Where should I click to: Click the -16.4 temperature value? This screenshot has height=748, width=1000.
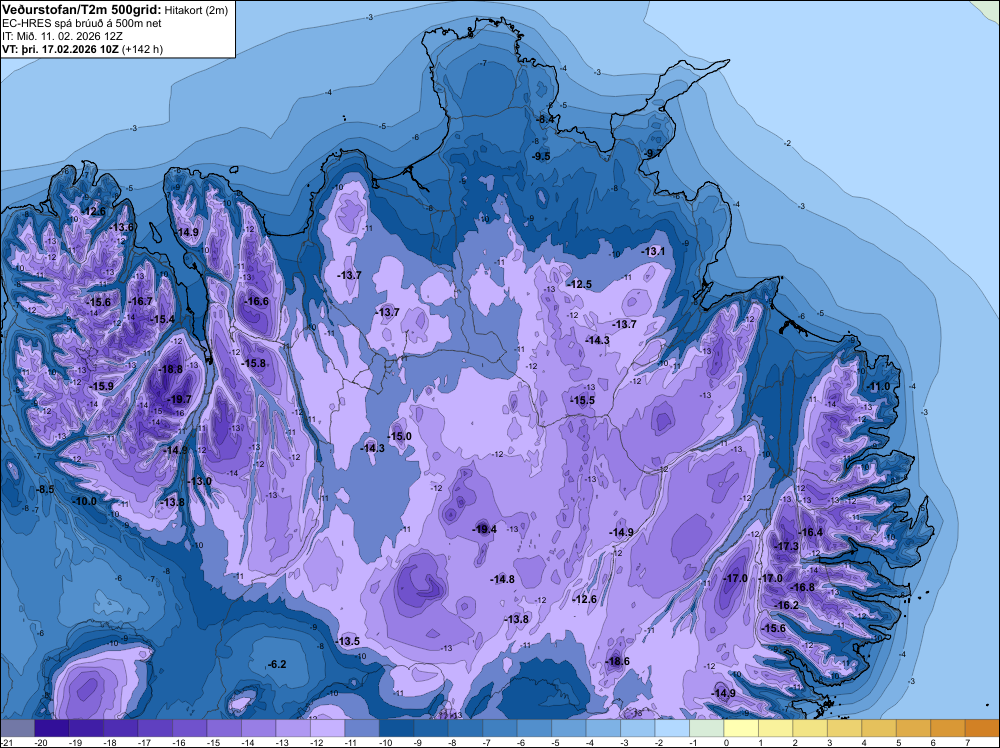pos(811,532)
